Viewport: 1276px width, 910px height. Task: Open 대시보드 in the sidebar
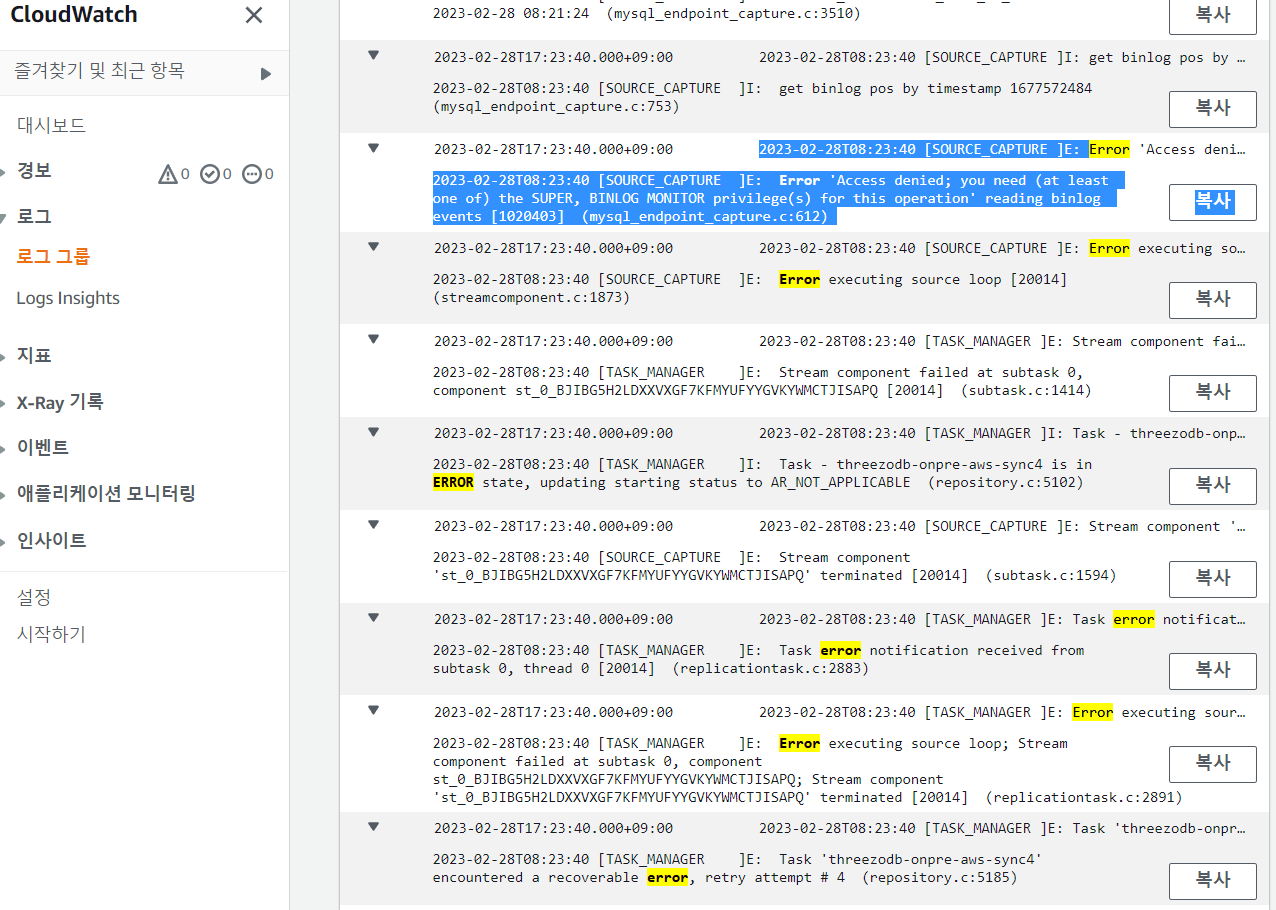click(51, 125)
